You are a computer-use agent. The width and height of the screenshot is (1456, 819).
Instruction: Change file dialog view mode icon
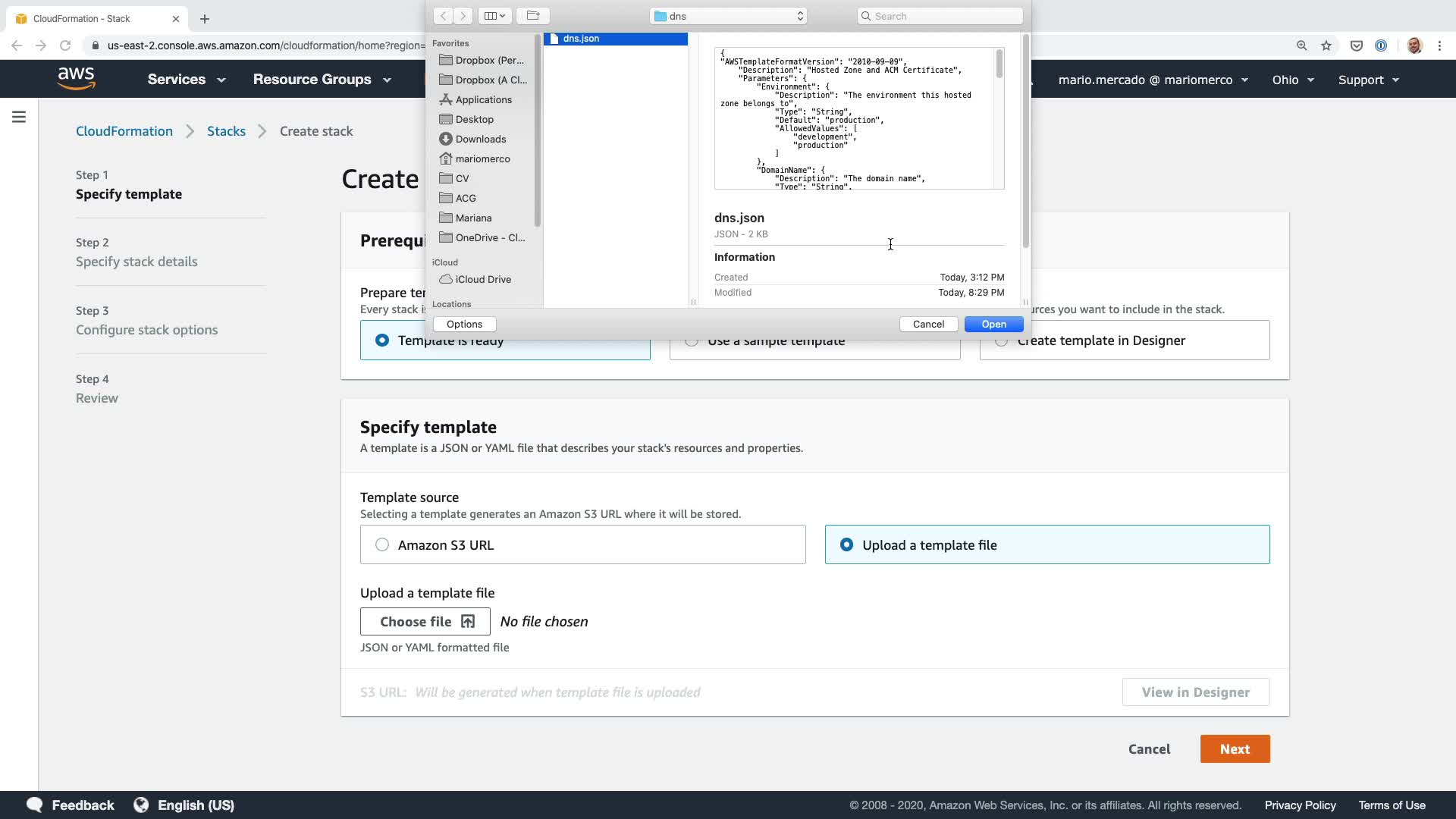point(494,16)
